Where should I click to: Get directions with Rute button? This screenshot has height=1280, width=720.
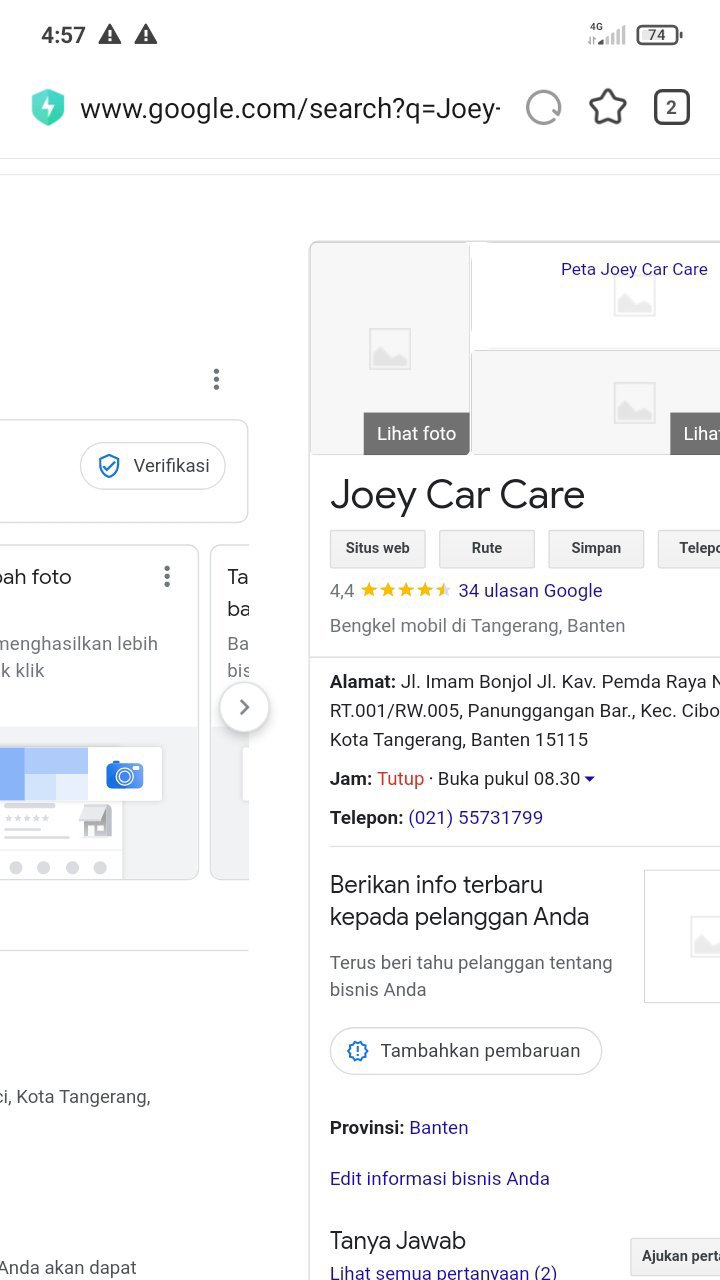tap(487, 549)
